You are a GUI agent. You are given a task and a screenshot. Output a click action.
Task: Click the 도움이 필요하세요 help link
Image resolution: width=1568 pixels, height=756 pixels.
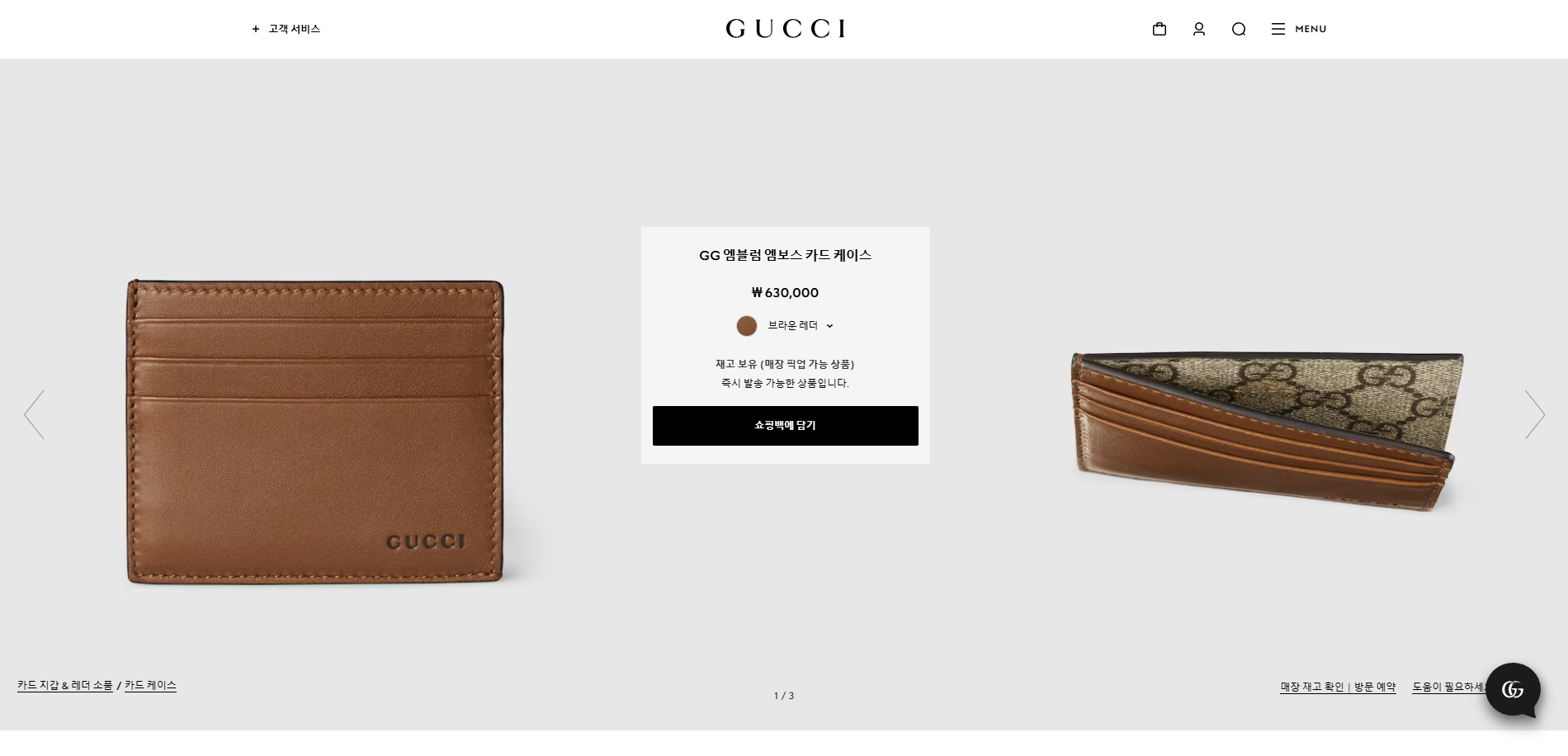click(x=1450, y=687)
